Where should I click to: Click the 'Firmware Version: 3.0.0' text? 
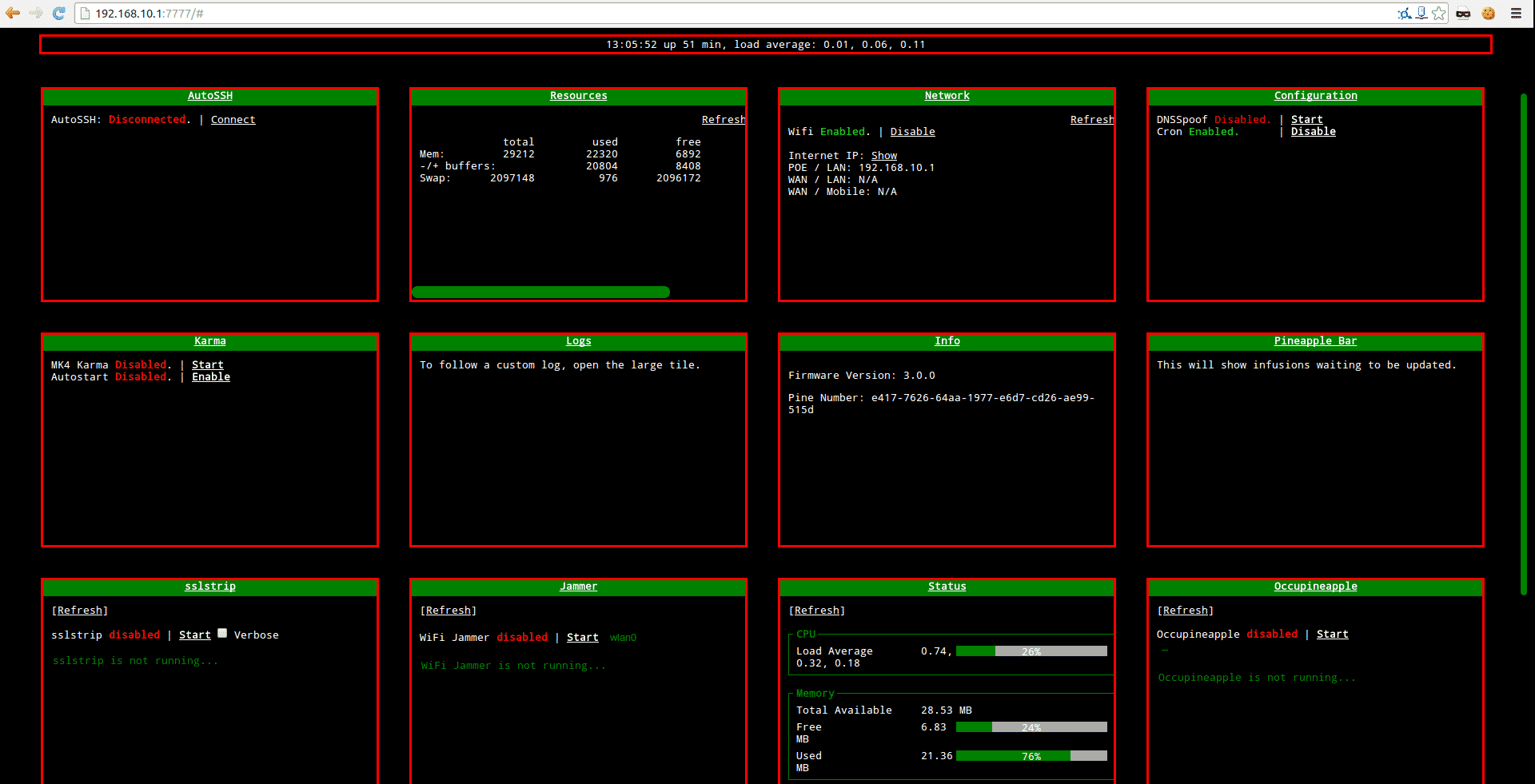tap(862, 376)
